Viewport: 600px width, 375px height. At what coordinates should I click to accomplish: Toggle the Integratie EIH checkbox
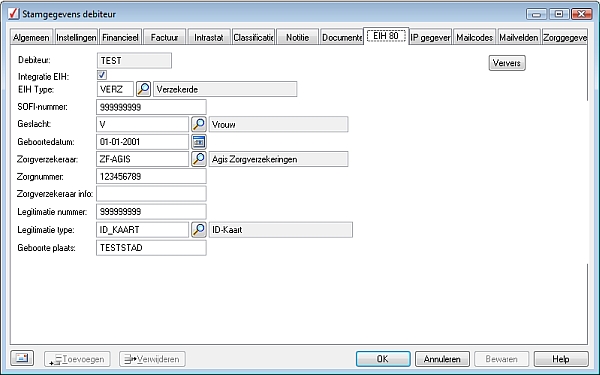pos(102,75)
